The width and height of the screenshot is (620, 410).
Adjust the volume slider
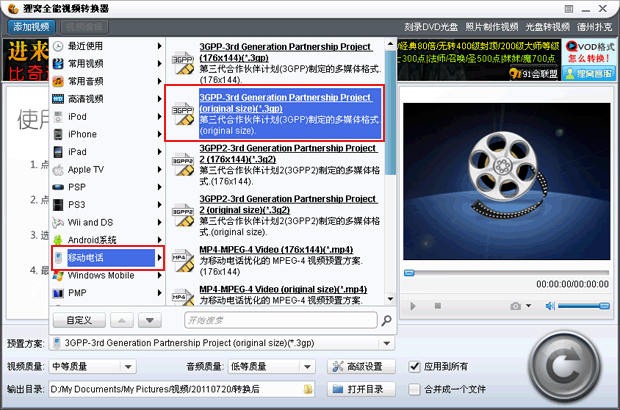(584, 306)
